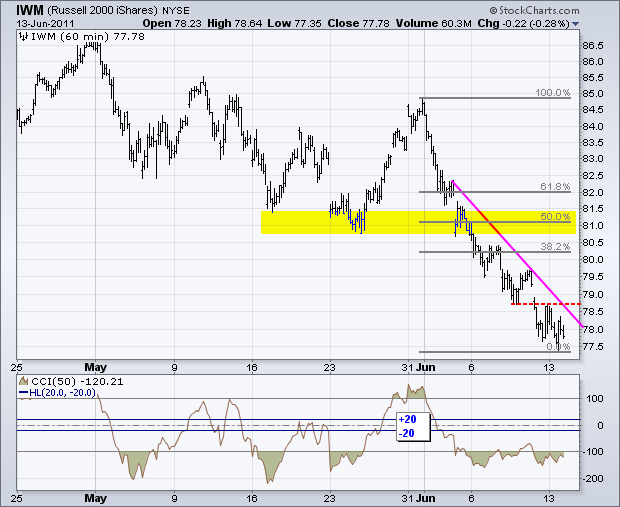Click the magenta downtrend line
The height and width of the screenshot is (507, 620).
tap(517, 253)
